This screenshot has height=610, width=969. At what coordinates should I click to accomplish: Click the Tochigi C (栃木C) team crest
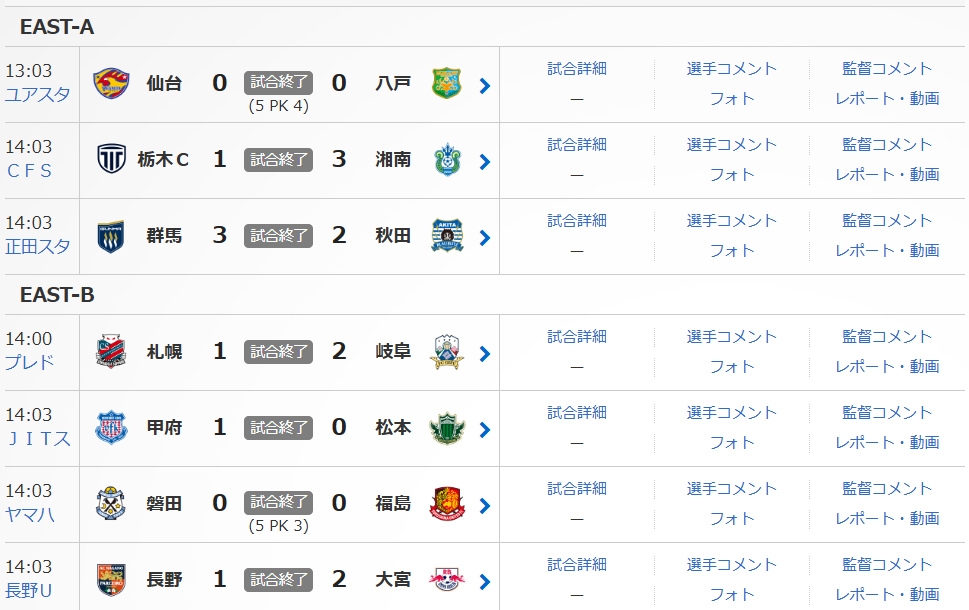(111, 159)
